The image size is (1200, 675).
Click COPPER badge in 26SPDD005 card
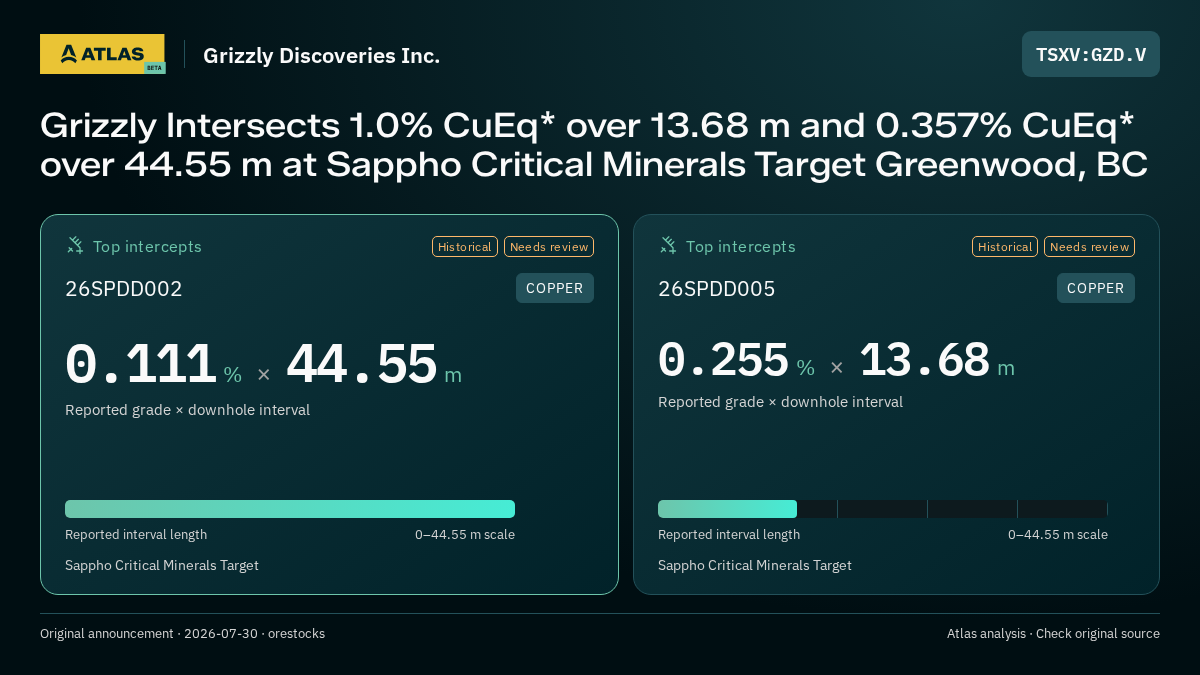(1096, 288)
